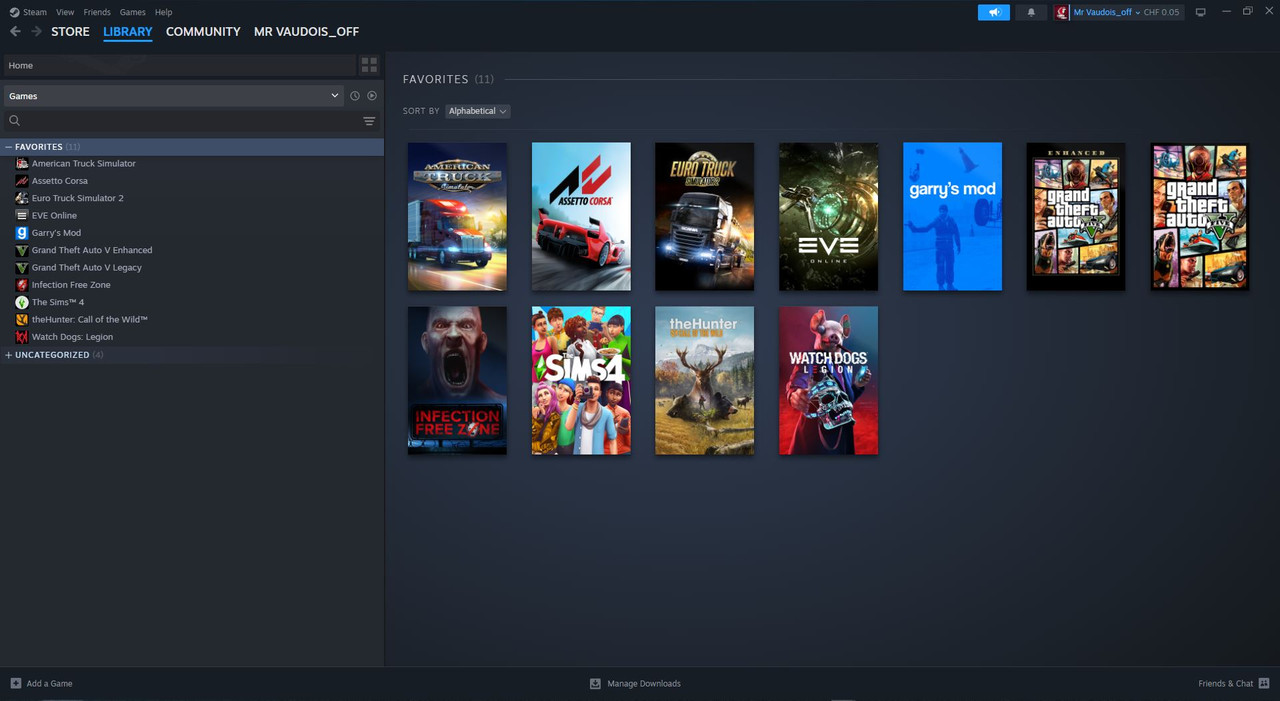Click the Friends & Chat label
This screenshot has height=701, width=1280.
[x=1226, y=684]
